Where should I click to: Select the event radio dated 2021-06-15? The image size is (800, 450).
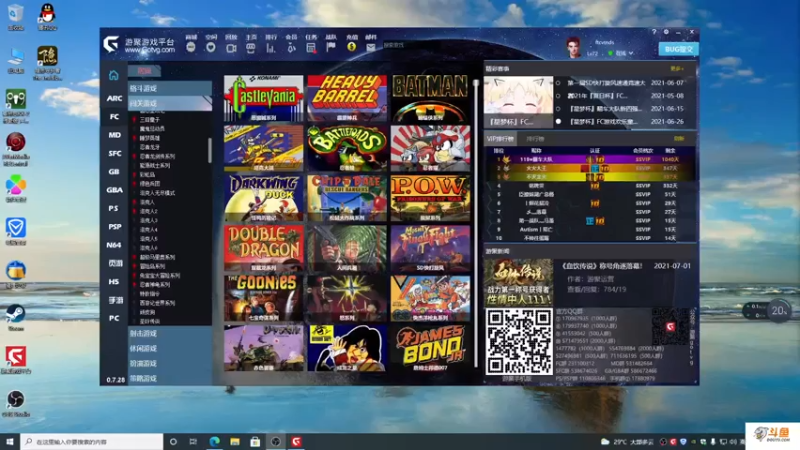pos(558,109)
